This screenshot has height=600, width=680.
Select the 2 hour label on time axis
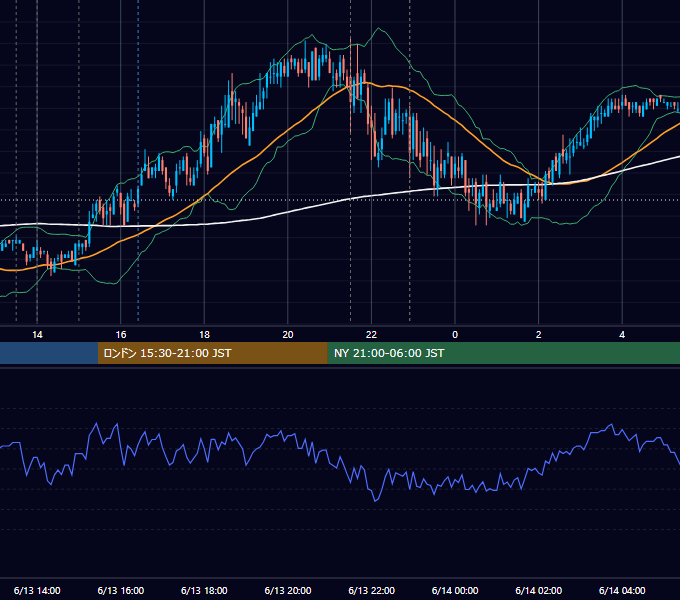coord(539,335)
